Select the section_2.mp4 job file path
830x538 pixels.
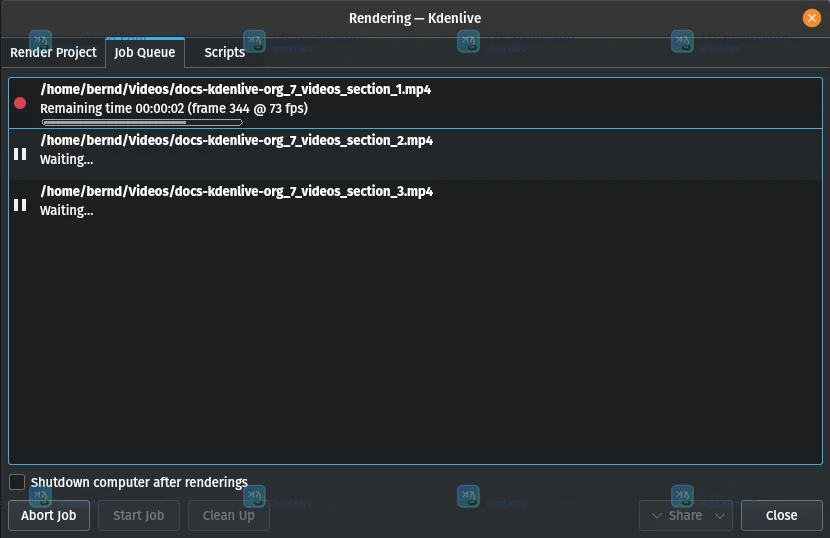(237, 140)
